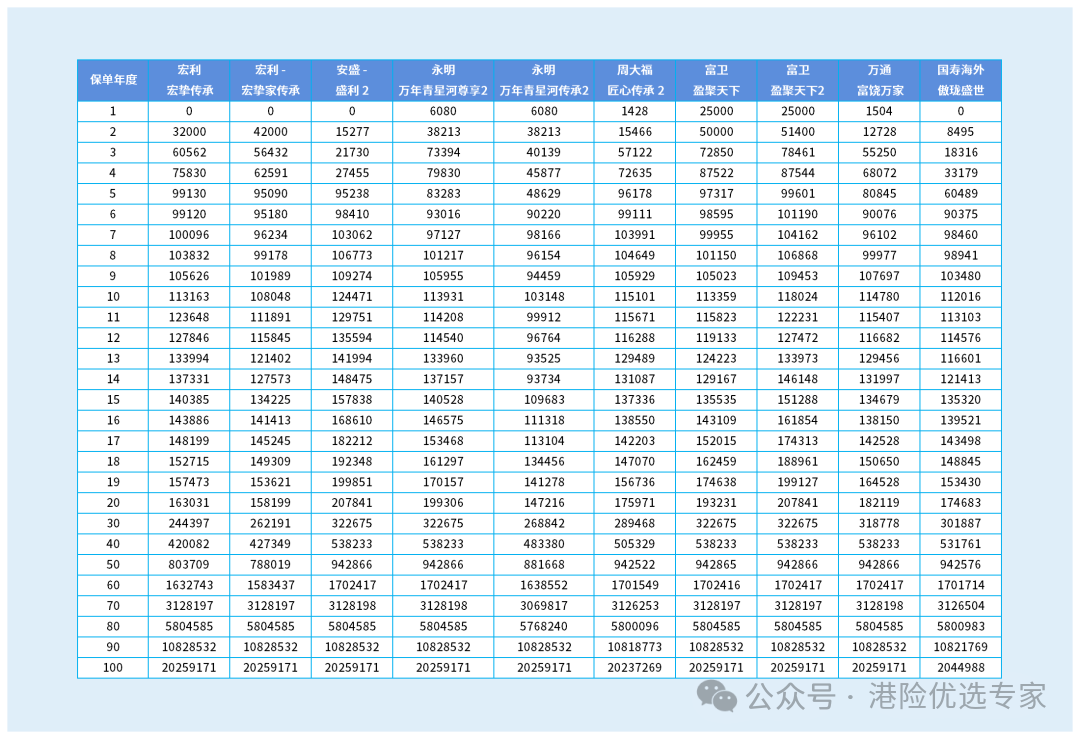Click cell value 10818773 in year 90
Viewport: 1080px width, 739px height.
tap(634, 647)
